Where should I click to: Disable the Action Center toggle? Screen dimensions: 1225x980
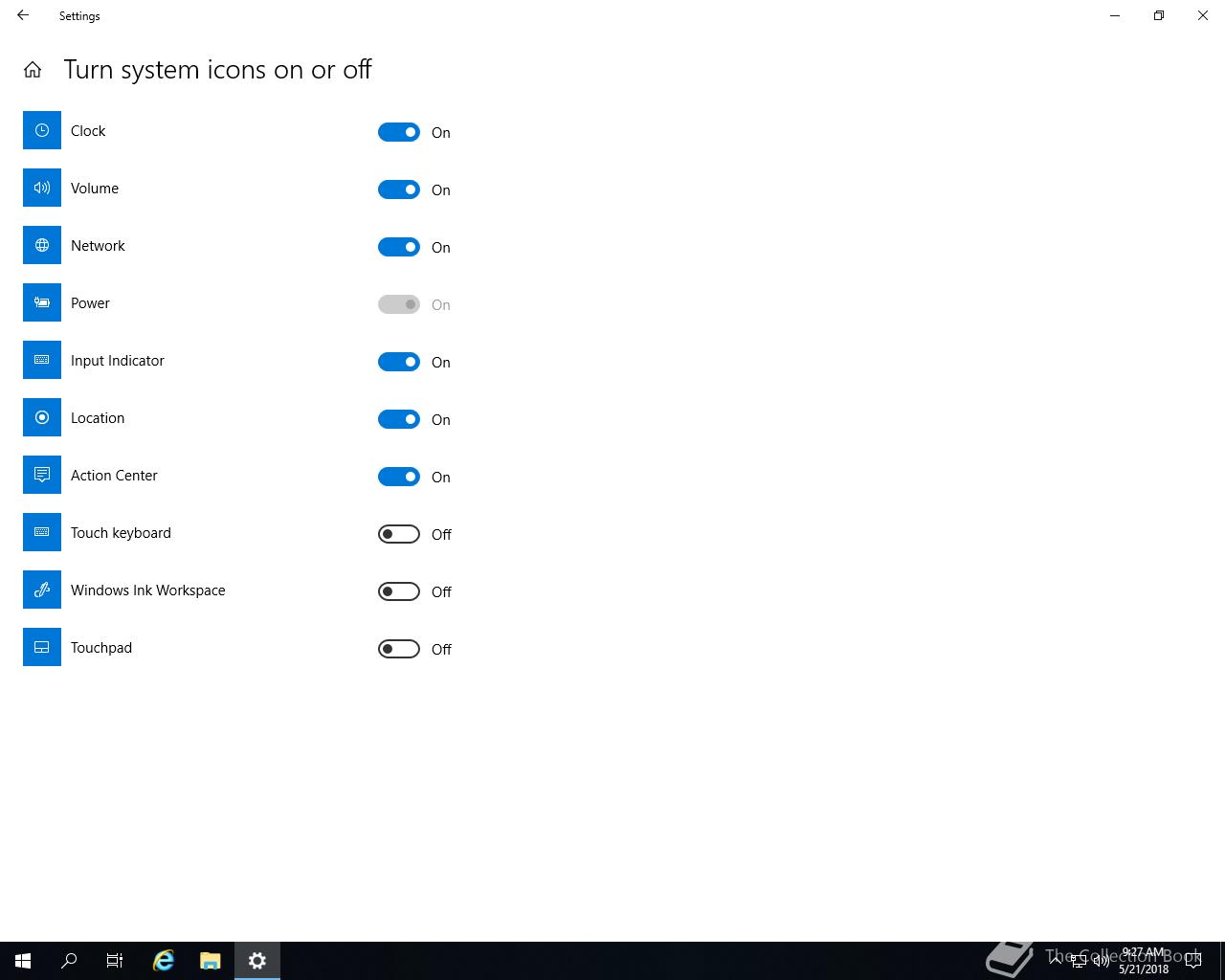(399, 477)
